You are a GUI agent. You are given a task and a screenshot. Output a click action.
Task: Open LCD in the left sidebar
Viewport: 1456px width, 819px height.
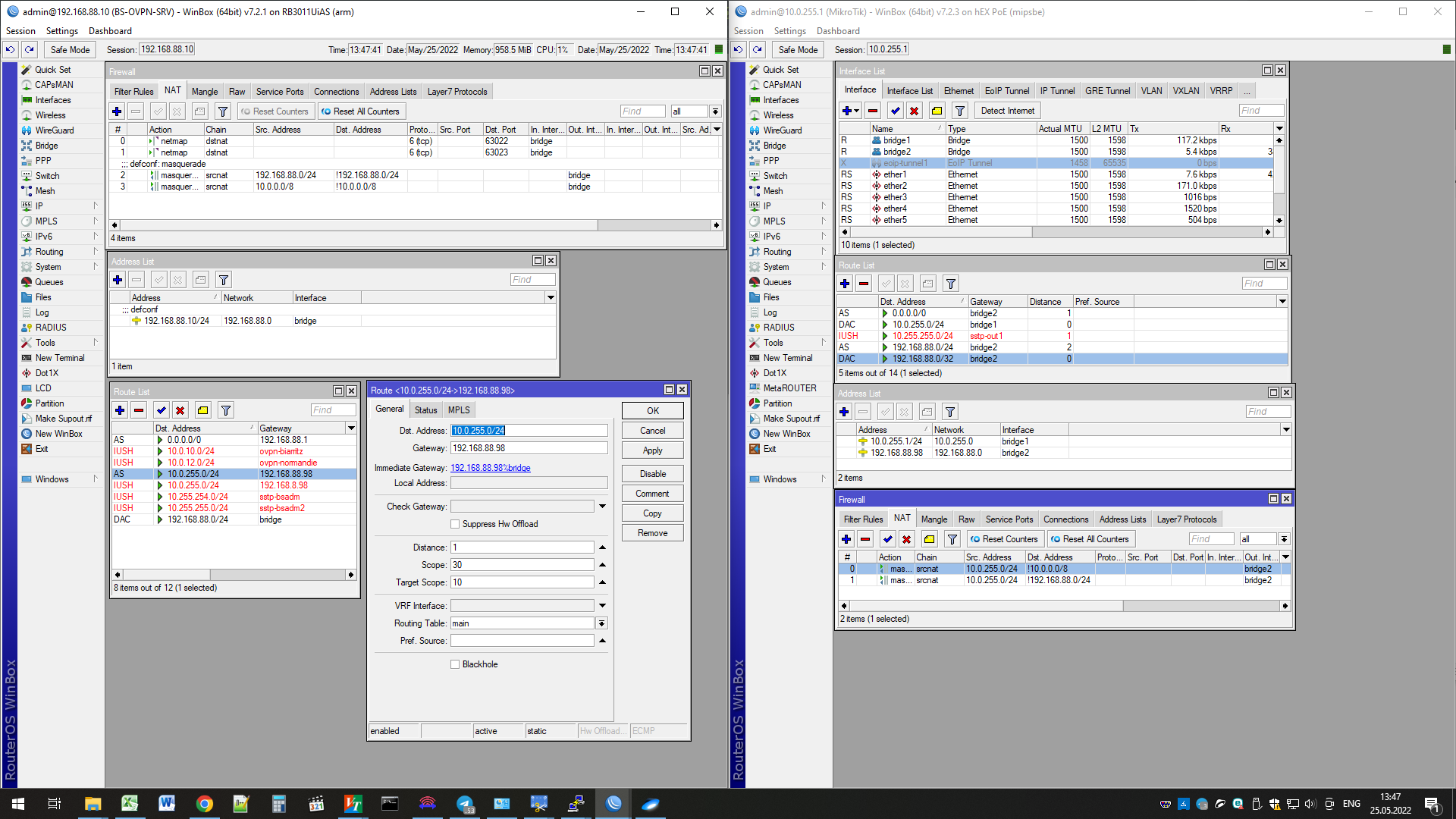click(43, 388)
